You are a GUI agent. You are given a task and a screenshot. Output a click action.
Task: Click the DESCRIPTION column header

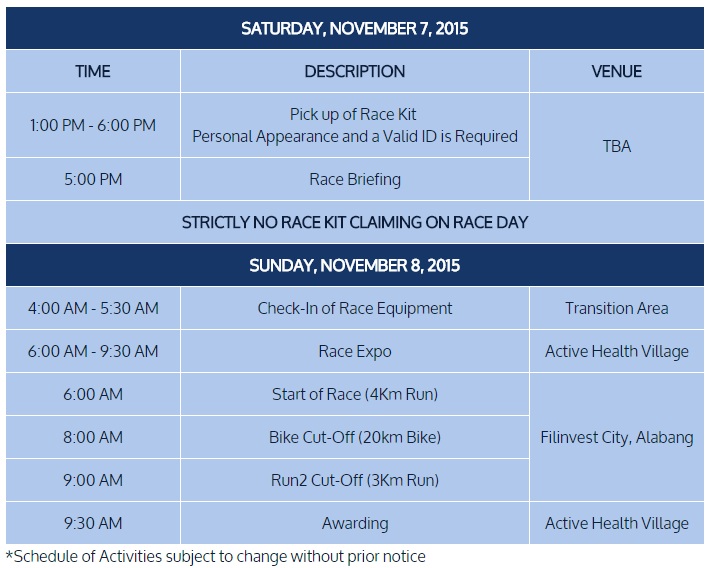[354, 72]
